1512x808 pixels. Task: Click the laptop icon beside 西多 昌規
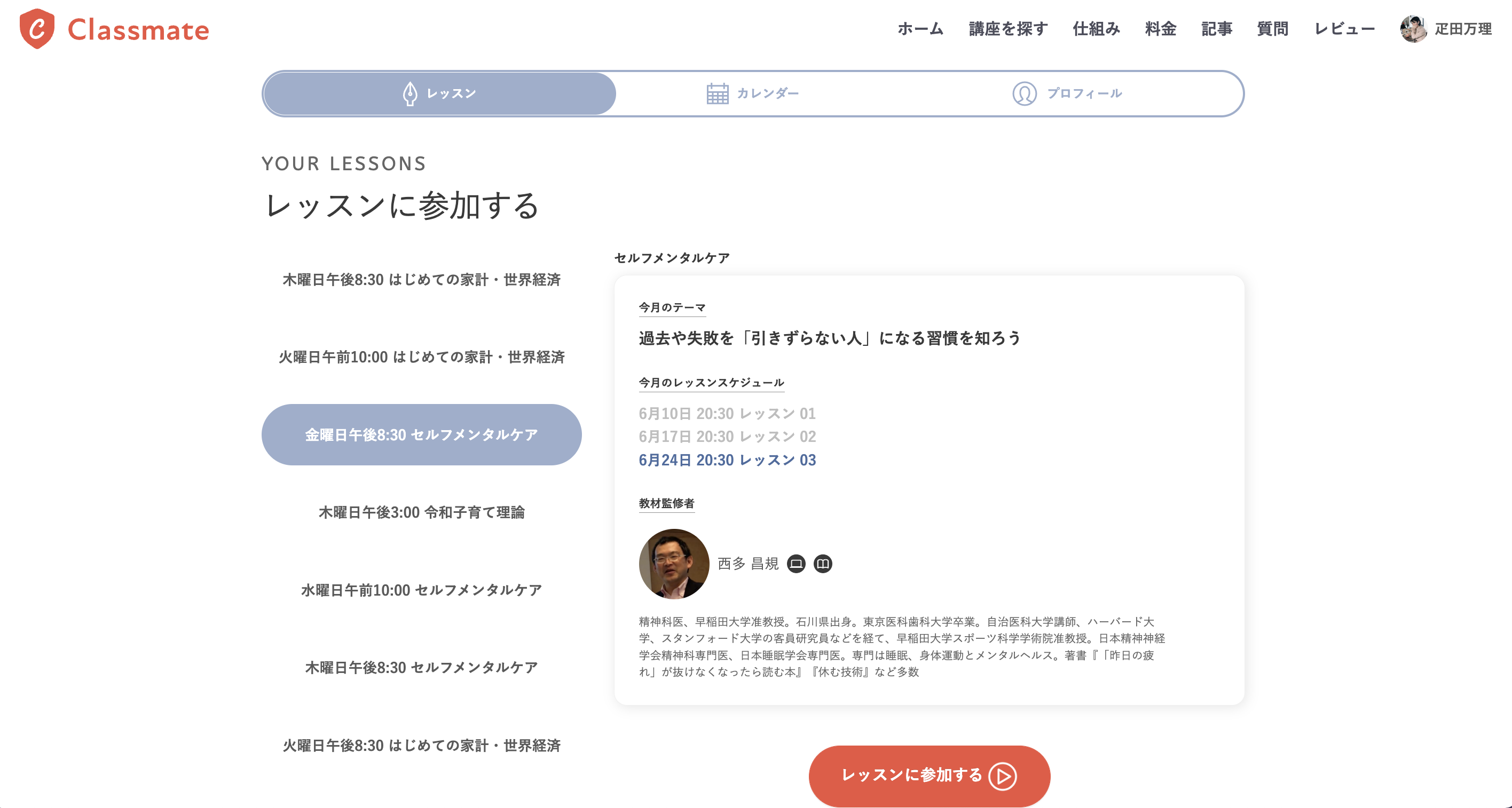coord(796,564)
